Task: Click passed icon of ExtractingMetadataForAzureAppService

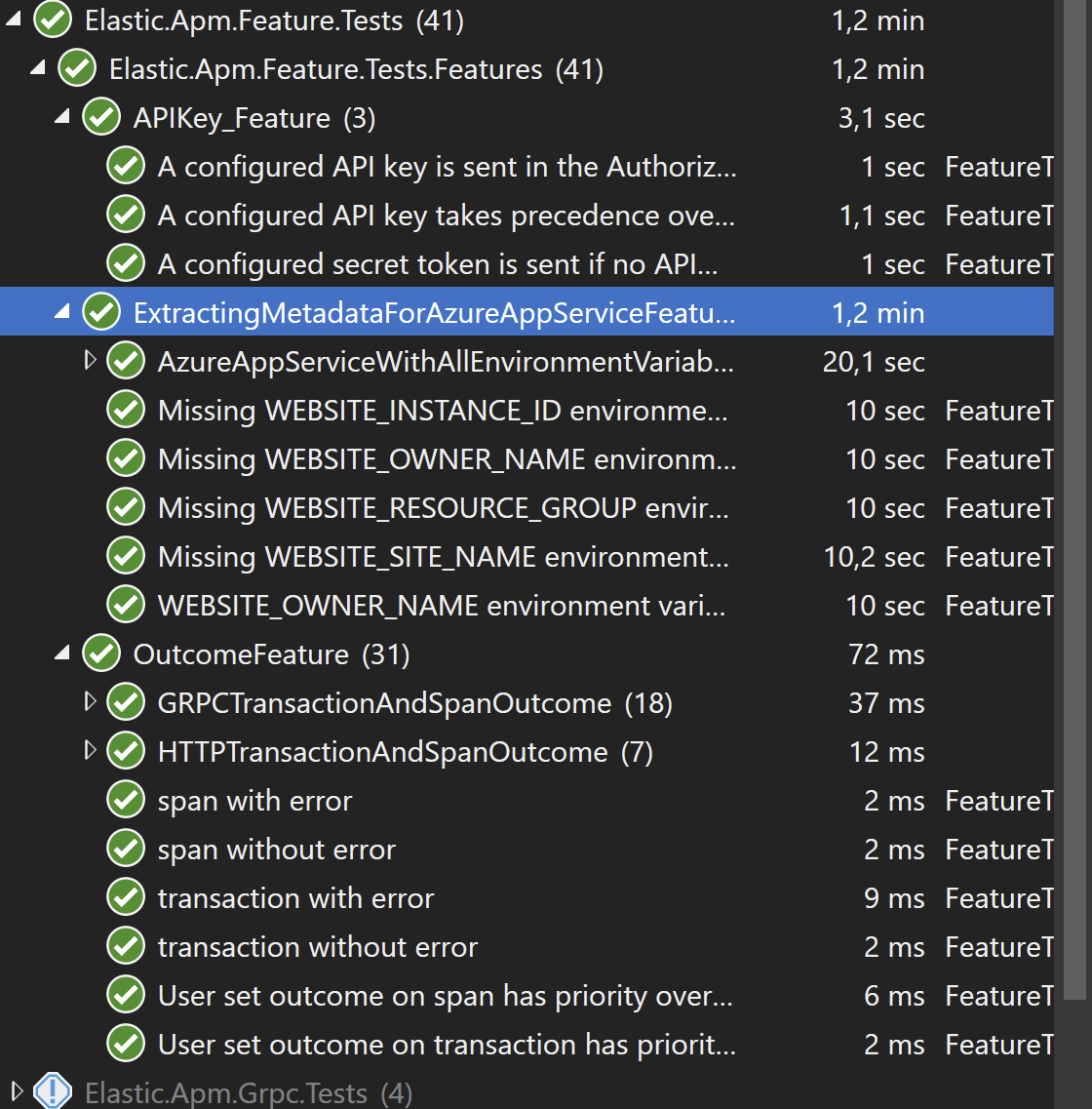Action: pyautogui.click(x=101, y=313)
